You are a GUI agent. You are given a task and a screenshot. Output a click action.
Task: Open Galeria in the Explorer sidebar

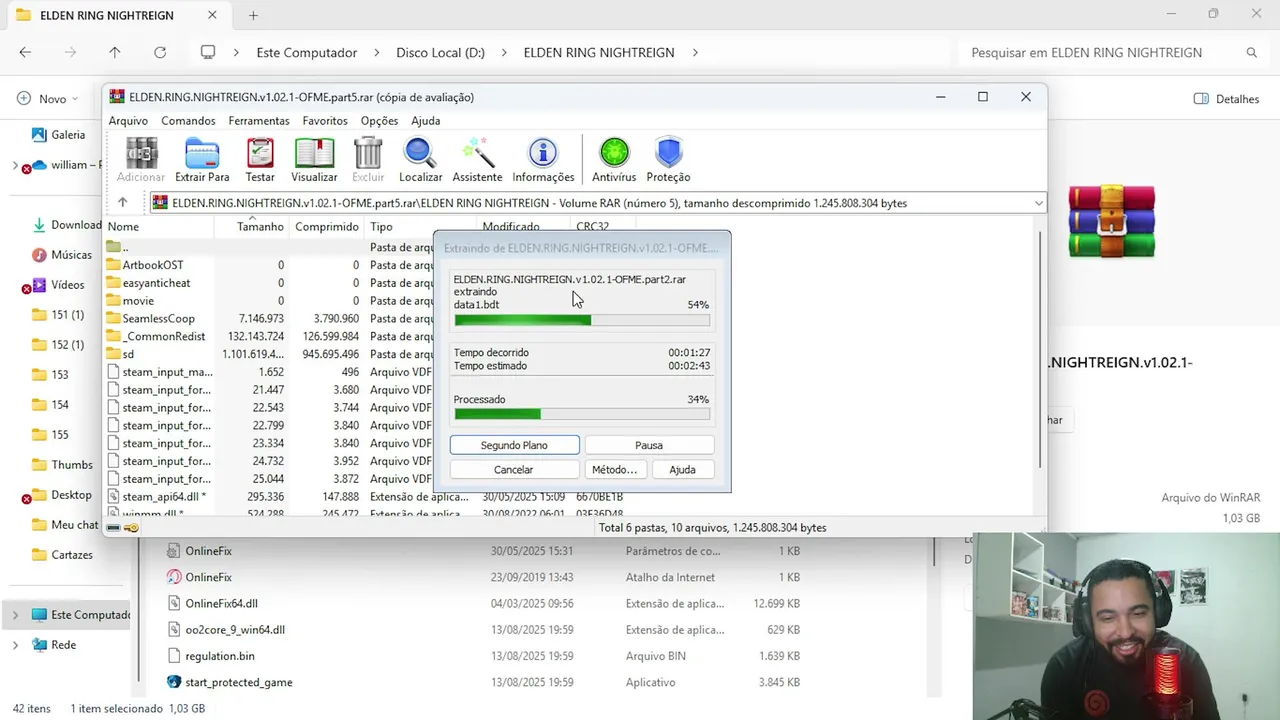(x=58, y=135)
